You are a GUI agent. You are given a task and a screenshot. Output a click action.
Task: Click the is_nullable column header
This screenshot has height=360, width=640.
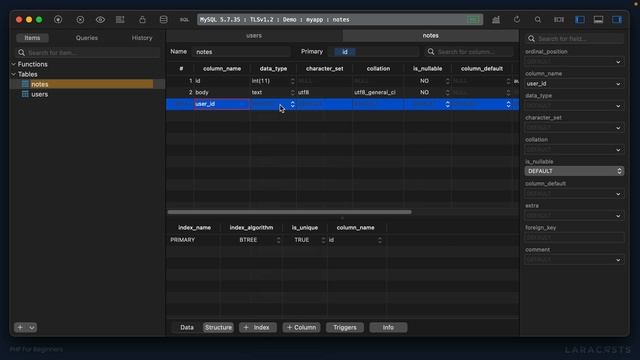tap(427, 69)
